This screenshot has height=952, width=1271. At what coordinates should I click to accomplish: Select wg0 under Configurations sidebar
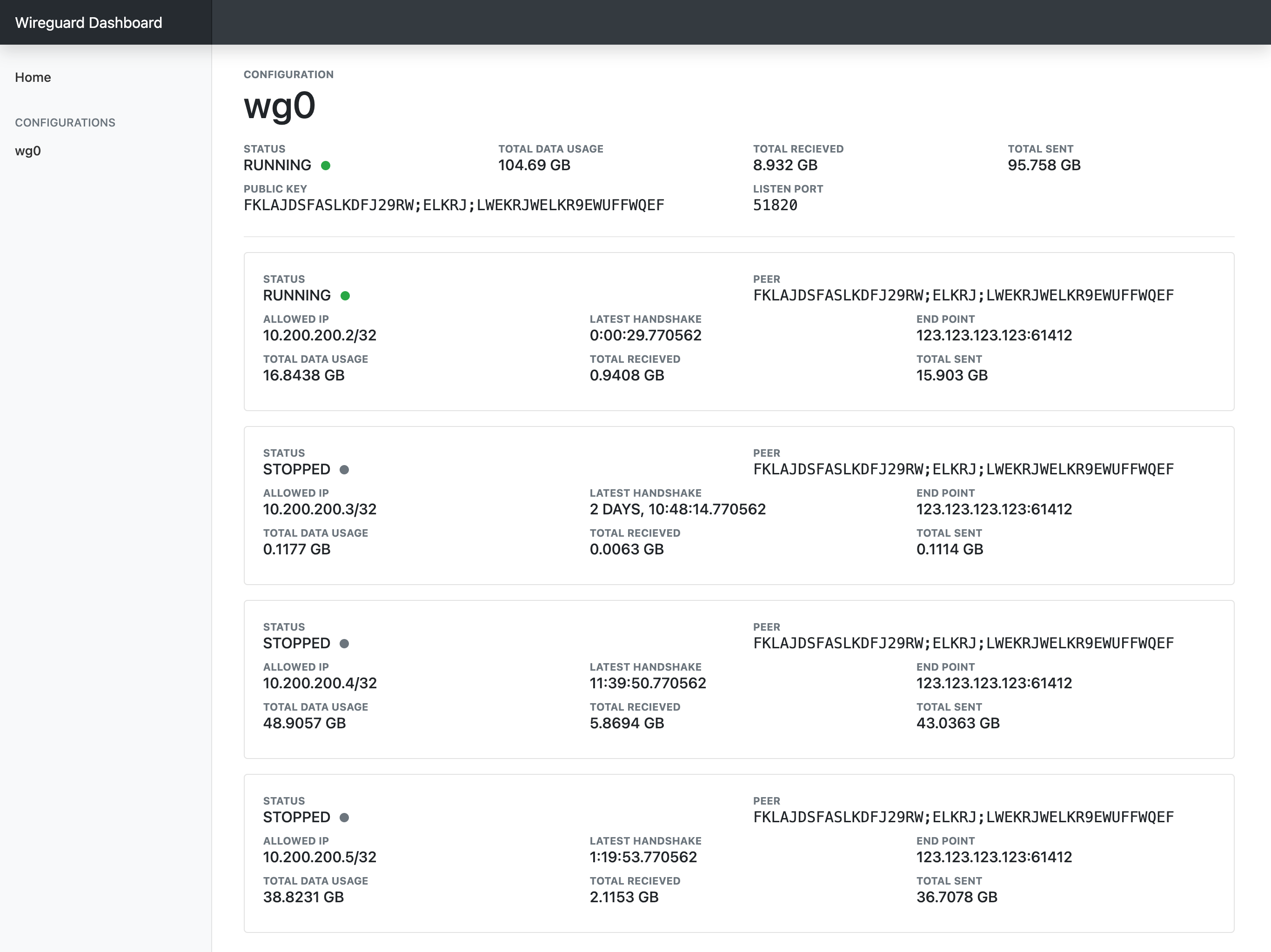tap(27, 151)
